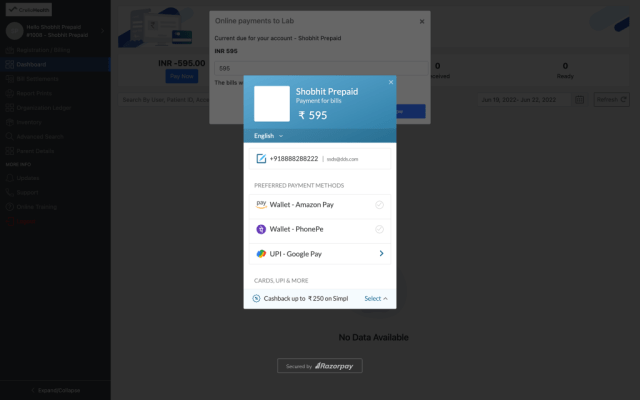Click the Report Prints printer icon

[10, 93]
